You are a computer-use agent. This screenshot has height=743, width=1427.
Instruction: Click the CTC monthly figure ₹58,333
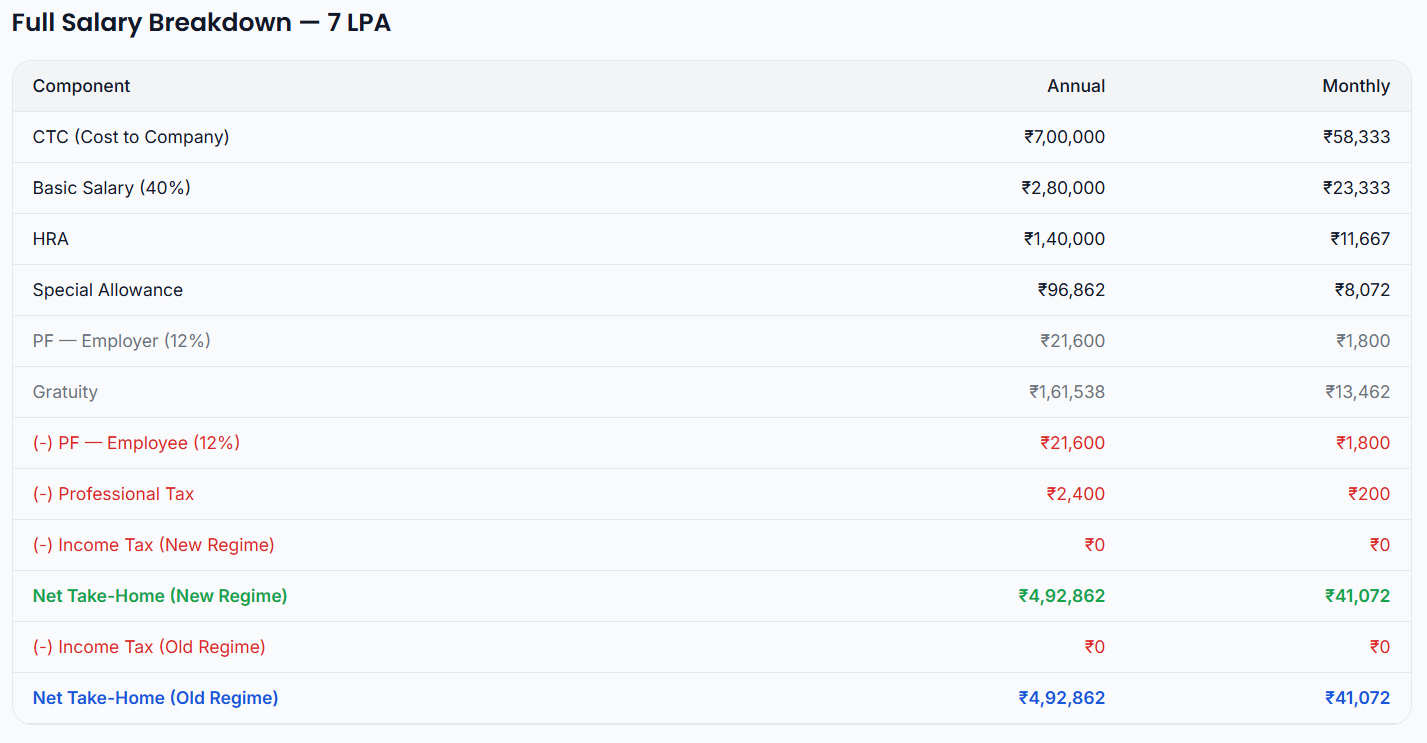tap(1357, 137)
